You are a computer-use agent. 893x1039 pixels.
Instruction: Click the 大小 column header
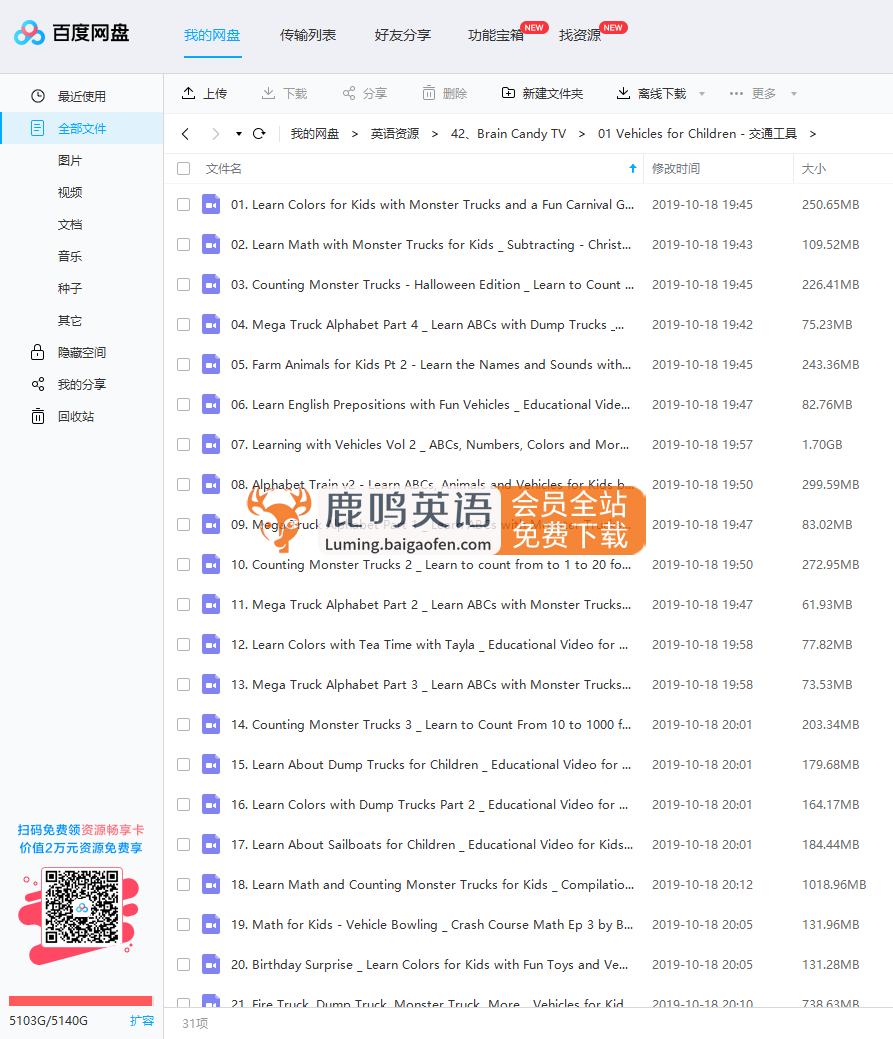coord(814,168)
